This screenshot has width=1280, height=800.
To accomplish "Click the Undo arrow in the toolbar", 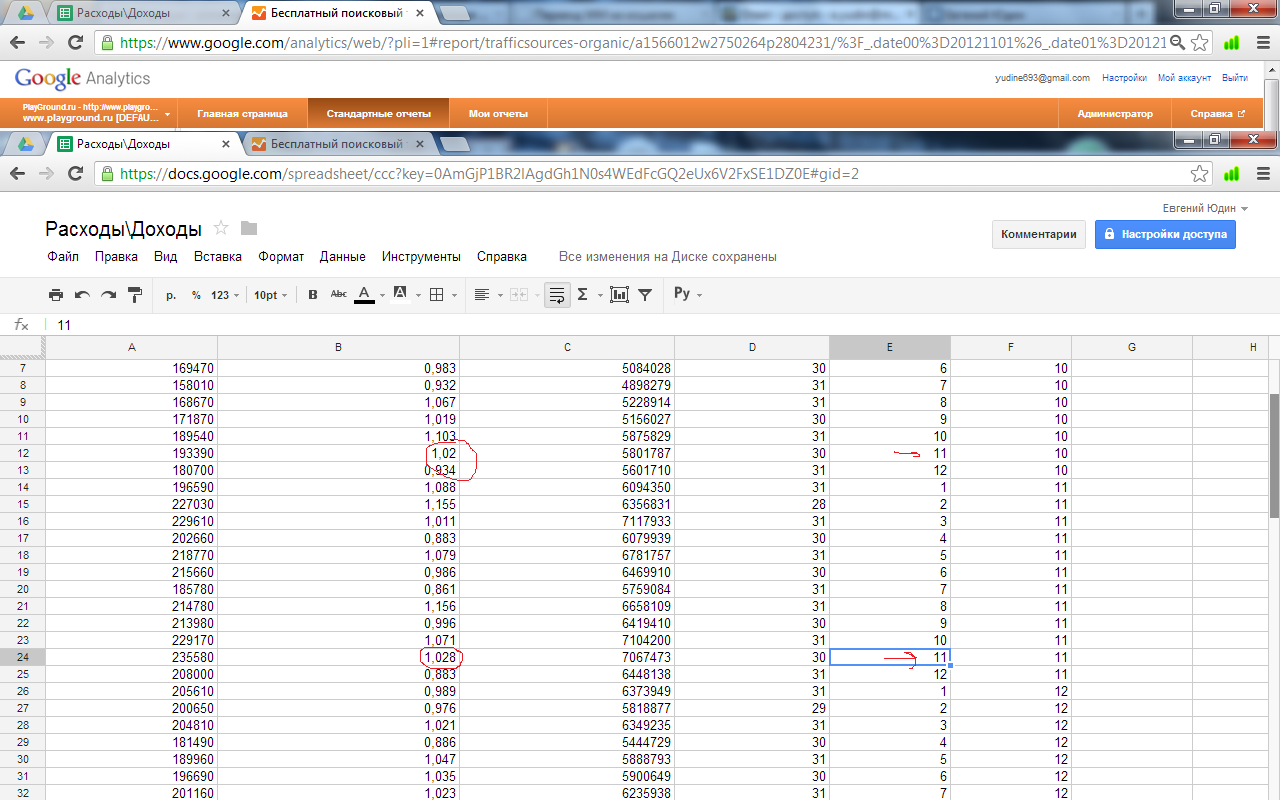I will click(x=82, y=295).
